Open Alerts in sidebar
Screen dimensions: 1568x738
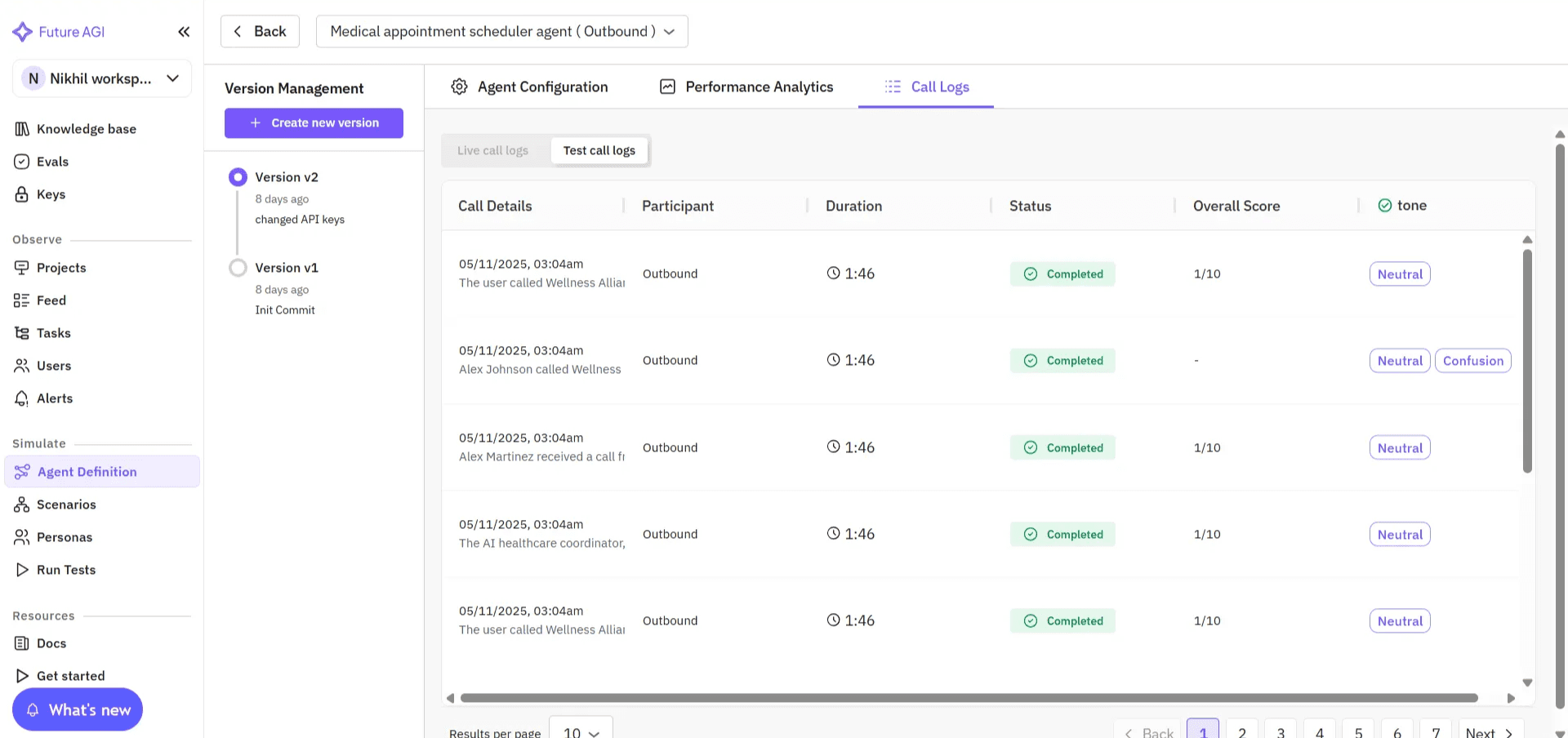point(55,398)
